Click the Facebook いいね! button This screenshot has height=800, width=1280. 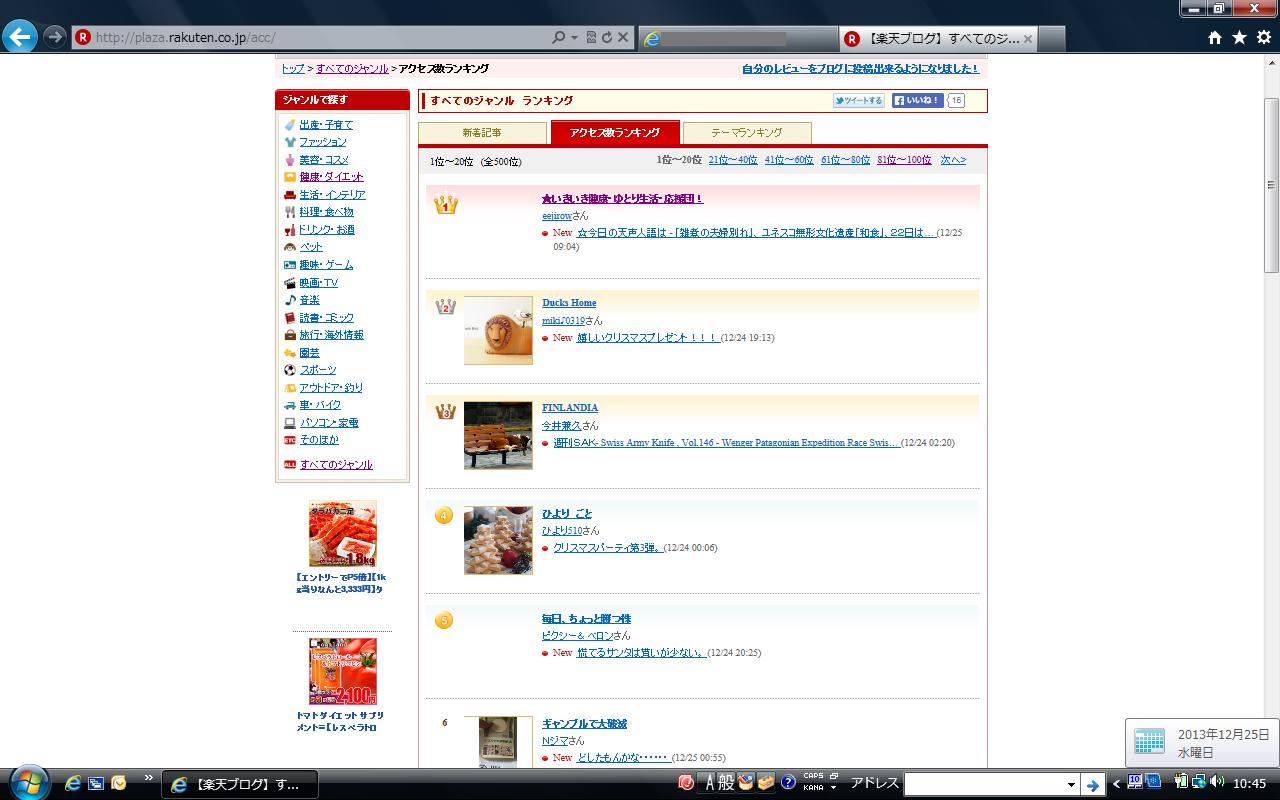[918, 100]
